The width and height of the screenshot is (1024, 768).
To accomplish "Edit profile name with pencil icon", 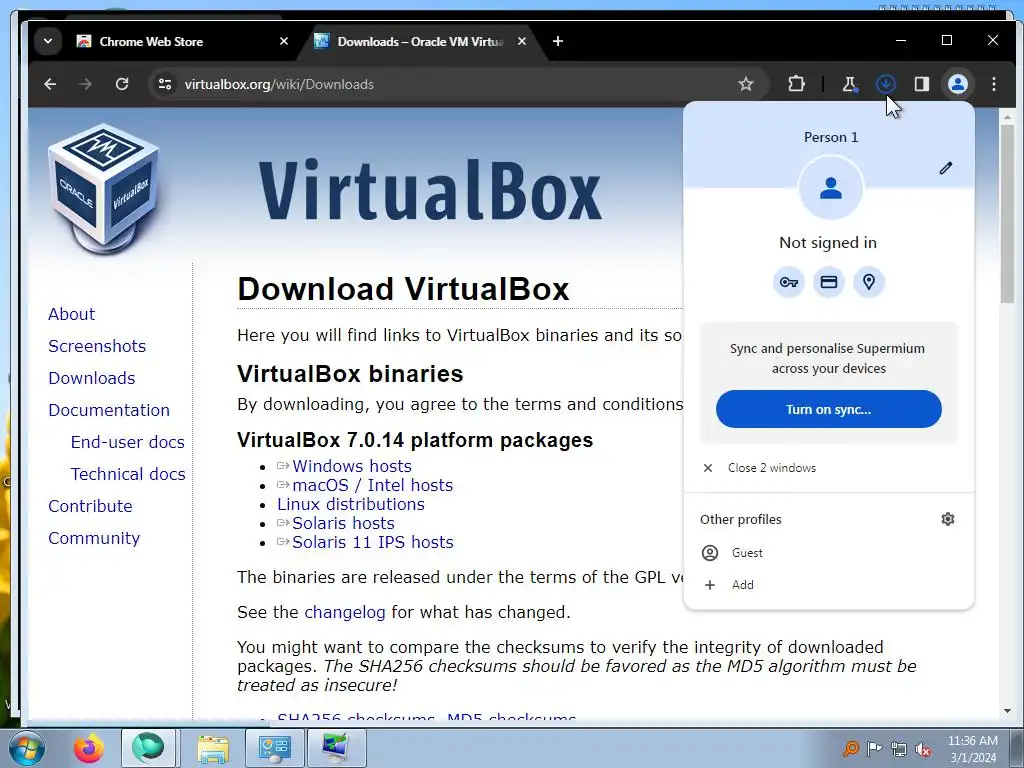I will pos(946,168).
